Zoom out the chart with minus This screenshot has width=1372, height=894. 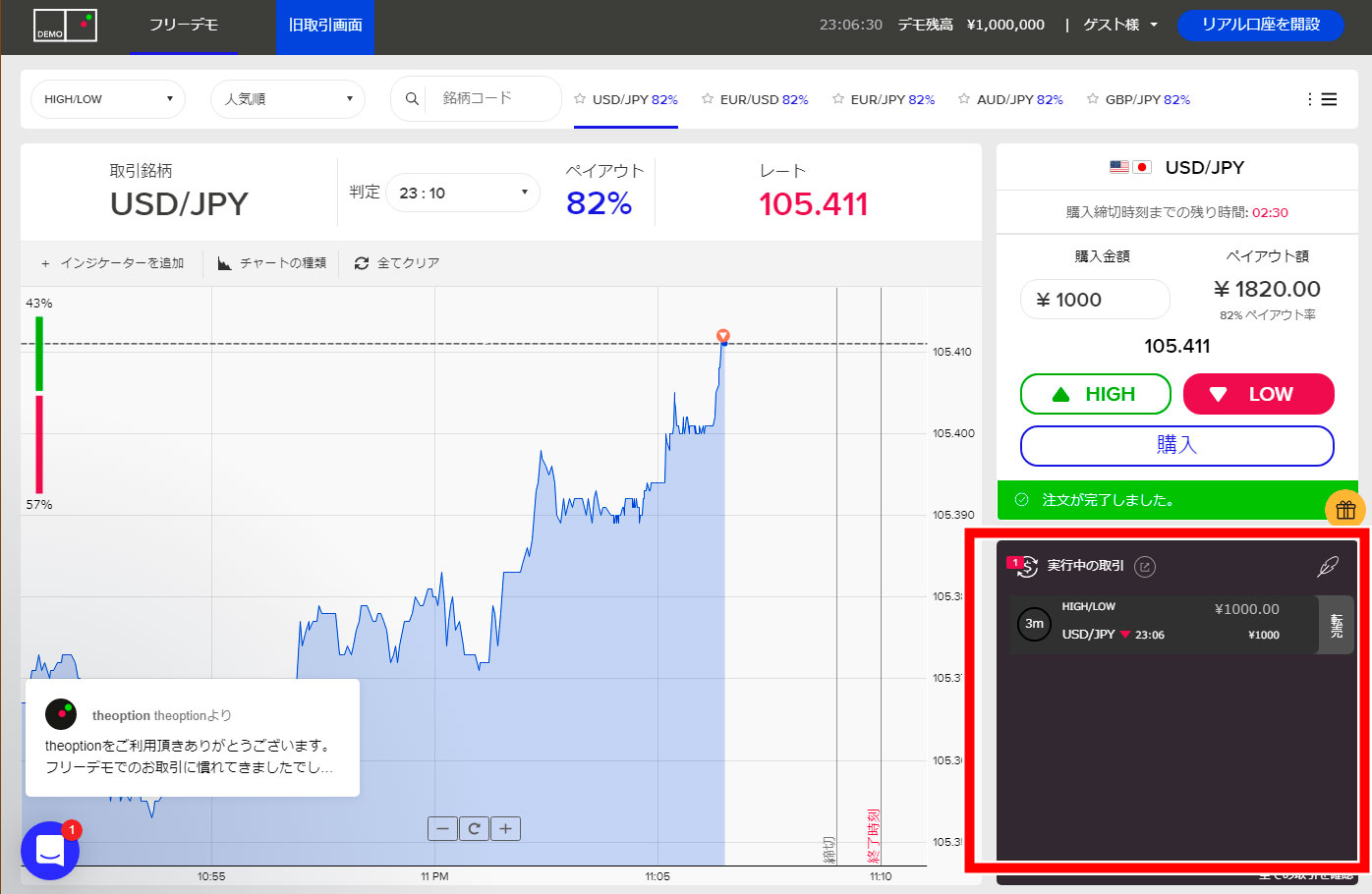point(442,828)
